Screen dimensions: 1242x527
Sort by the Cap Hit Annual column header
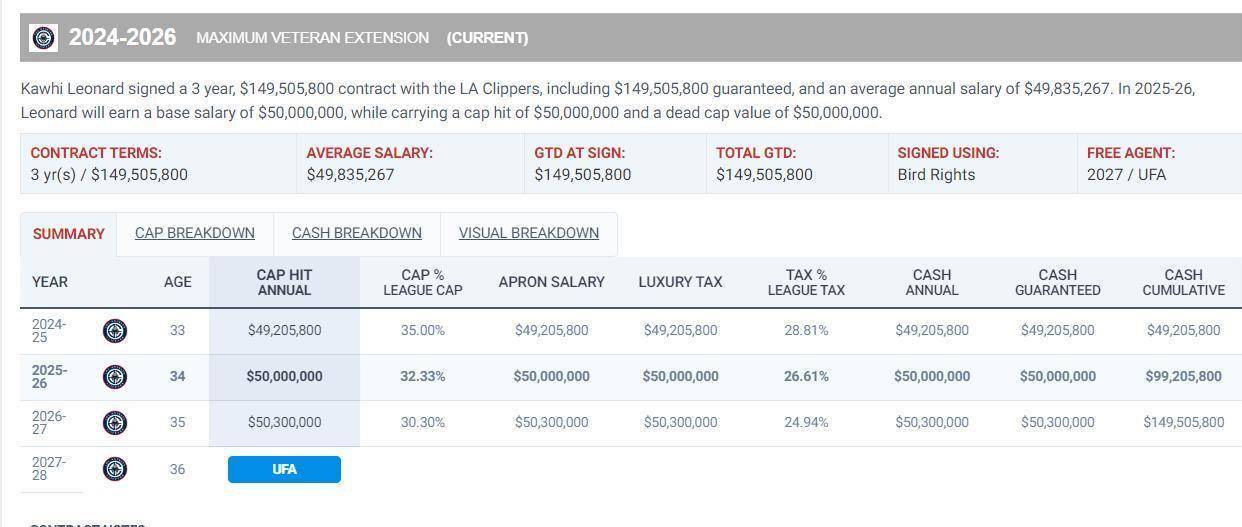[284, 282]
